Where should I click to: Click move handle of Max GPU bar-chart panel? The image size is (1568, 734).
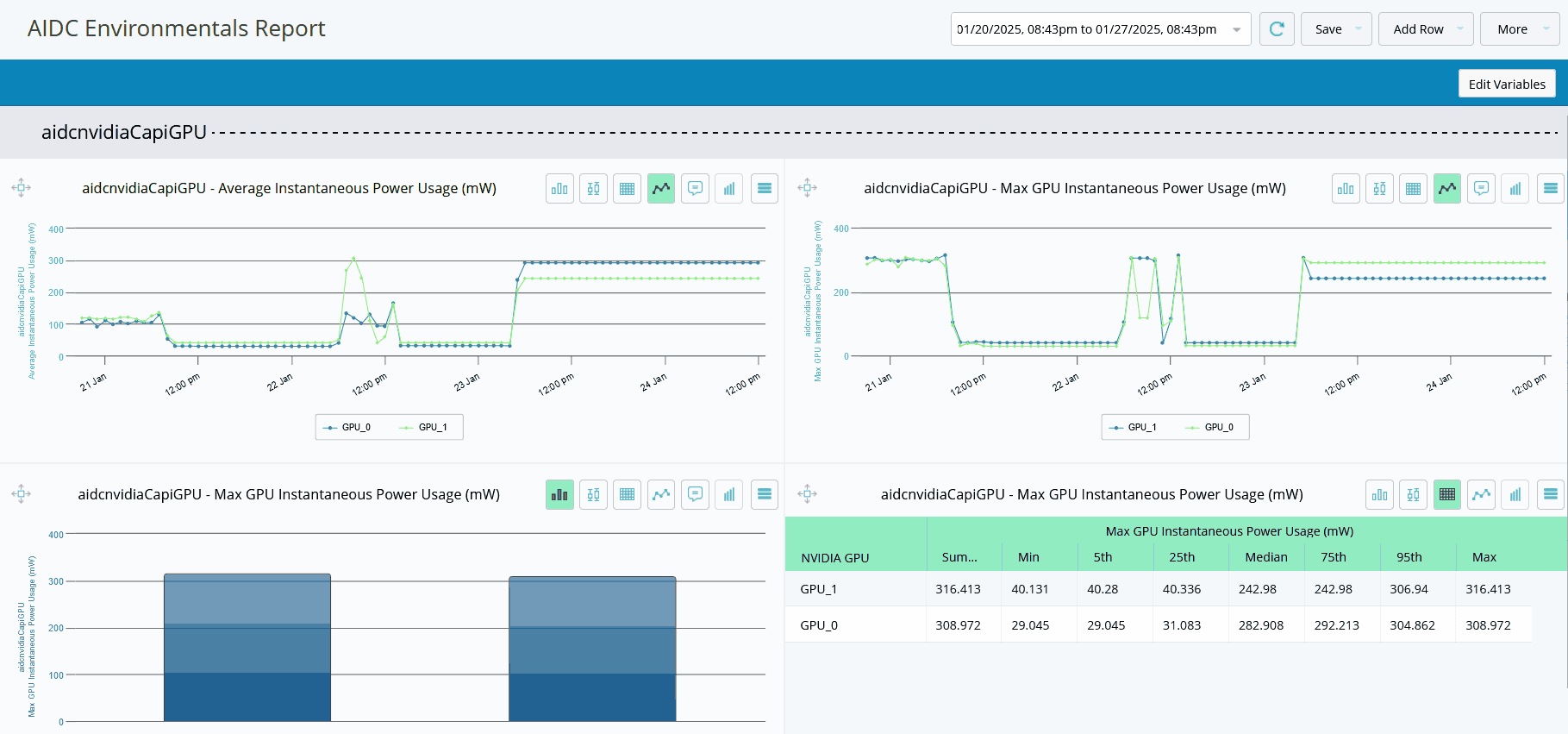pos(22,494)
